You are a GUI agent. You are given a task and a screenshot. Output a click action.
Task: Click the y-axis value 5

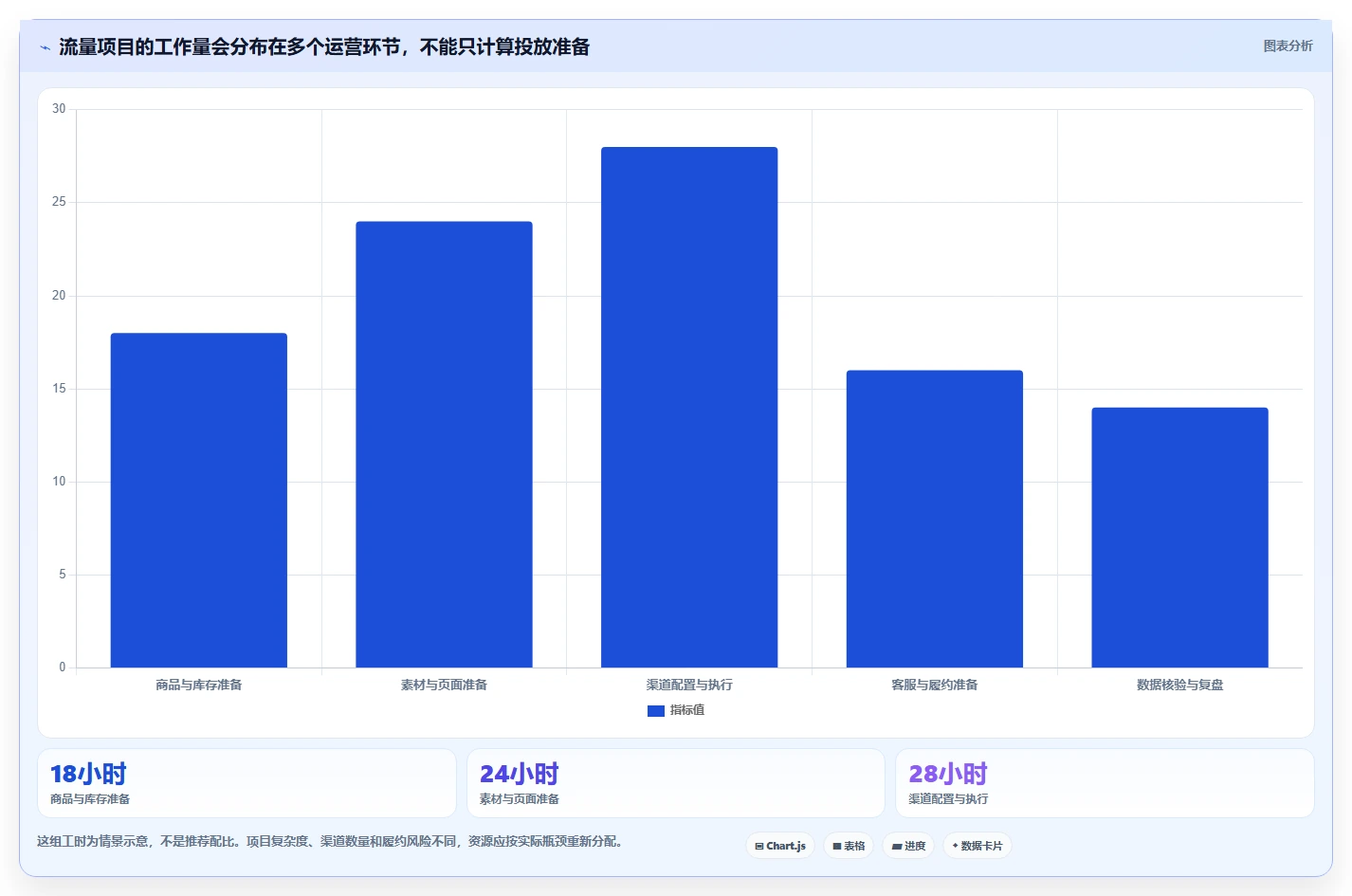pyautogui.click(x=63, y=575)
